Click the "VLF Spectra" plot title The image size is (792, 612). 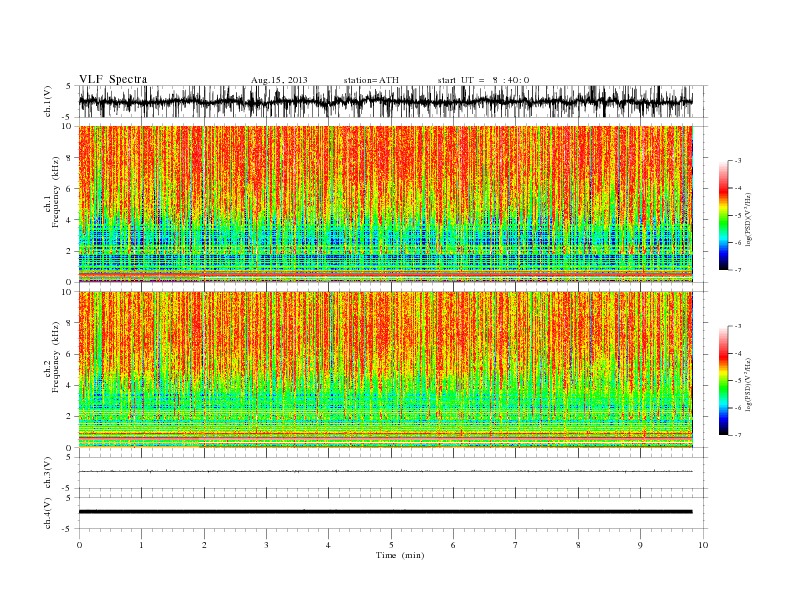click(113, 79)
